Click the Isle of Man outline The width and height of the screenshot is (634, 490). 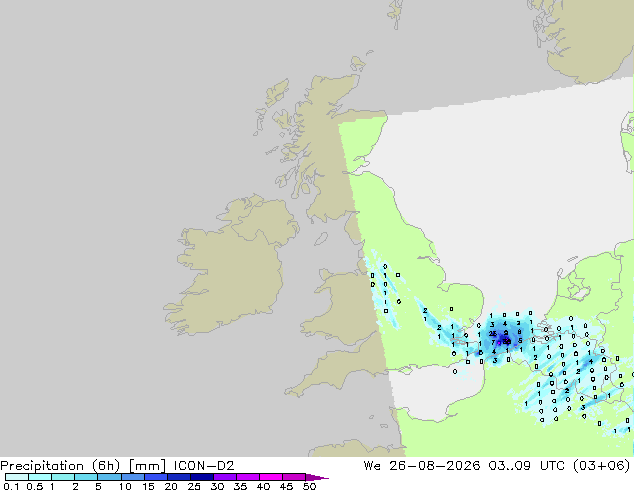321,239
